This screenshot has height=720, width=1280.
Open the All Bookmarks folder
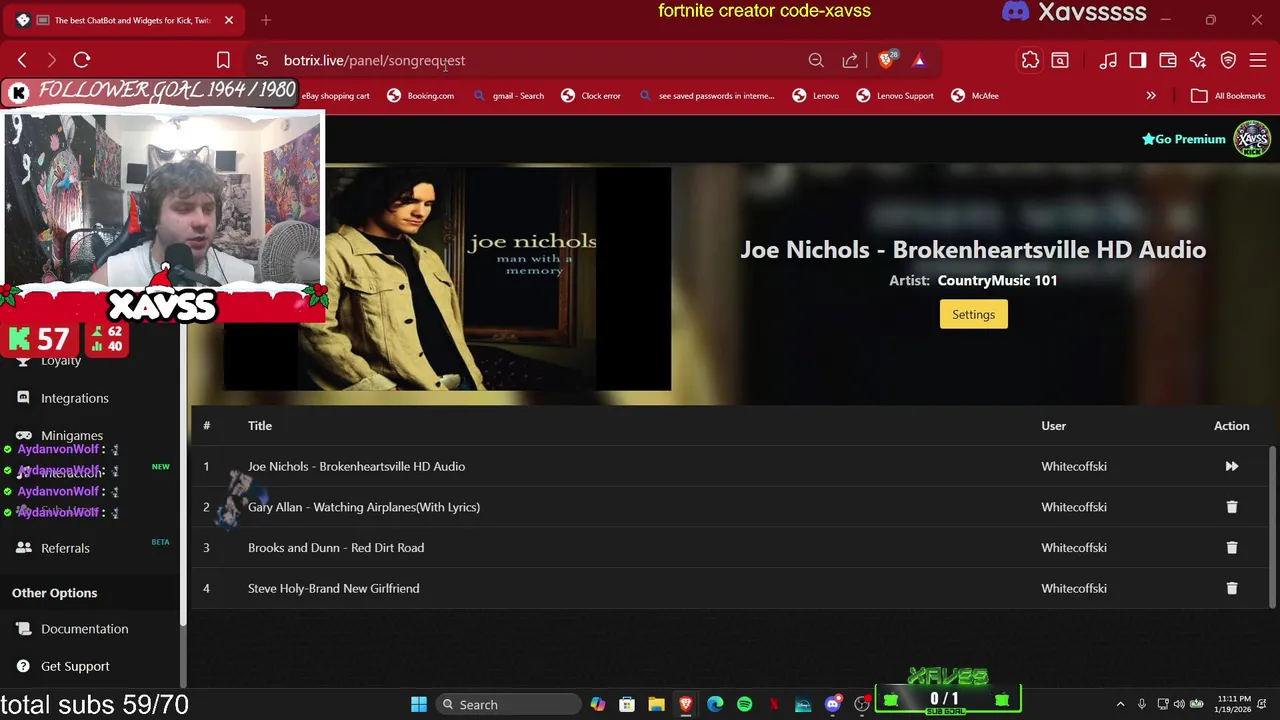click(1228, 96)
